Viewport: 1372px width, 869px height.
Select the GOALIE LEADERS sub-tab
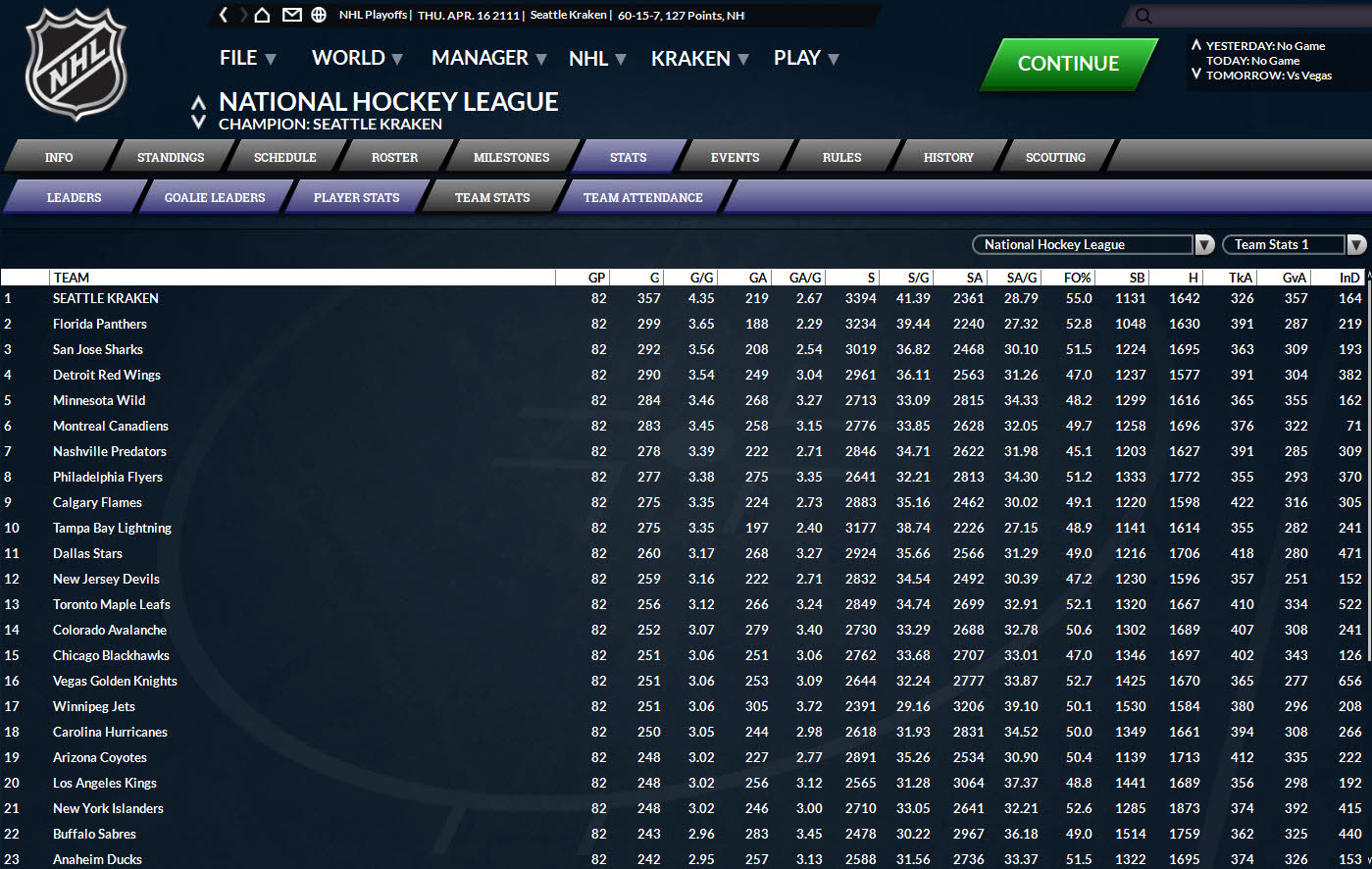215,198
